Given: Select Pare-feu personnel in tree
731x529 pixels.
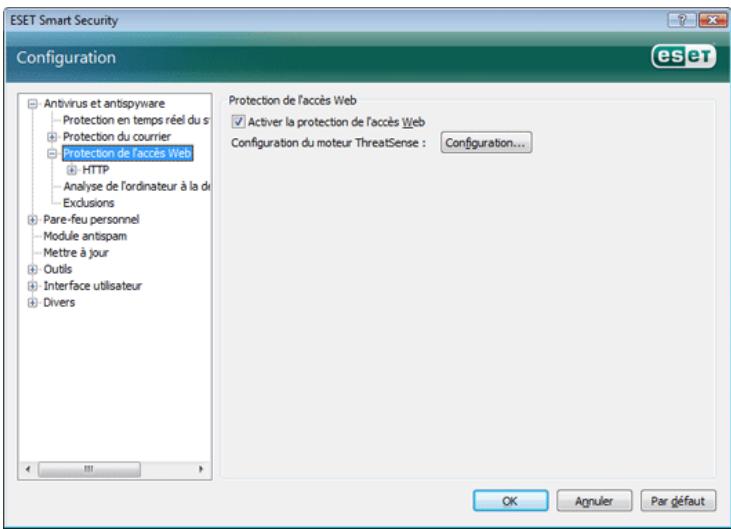Looking at the screenshot, I should point(91,220).
